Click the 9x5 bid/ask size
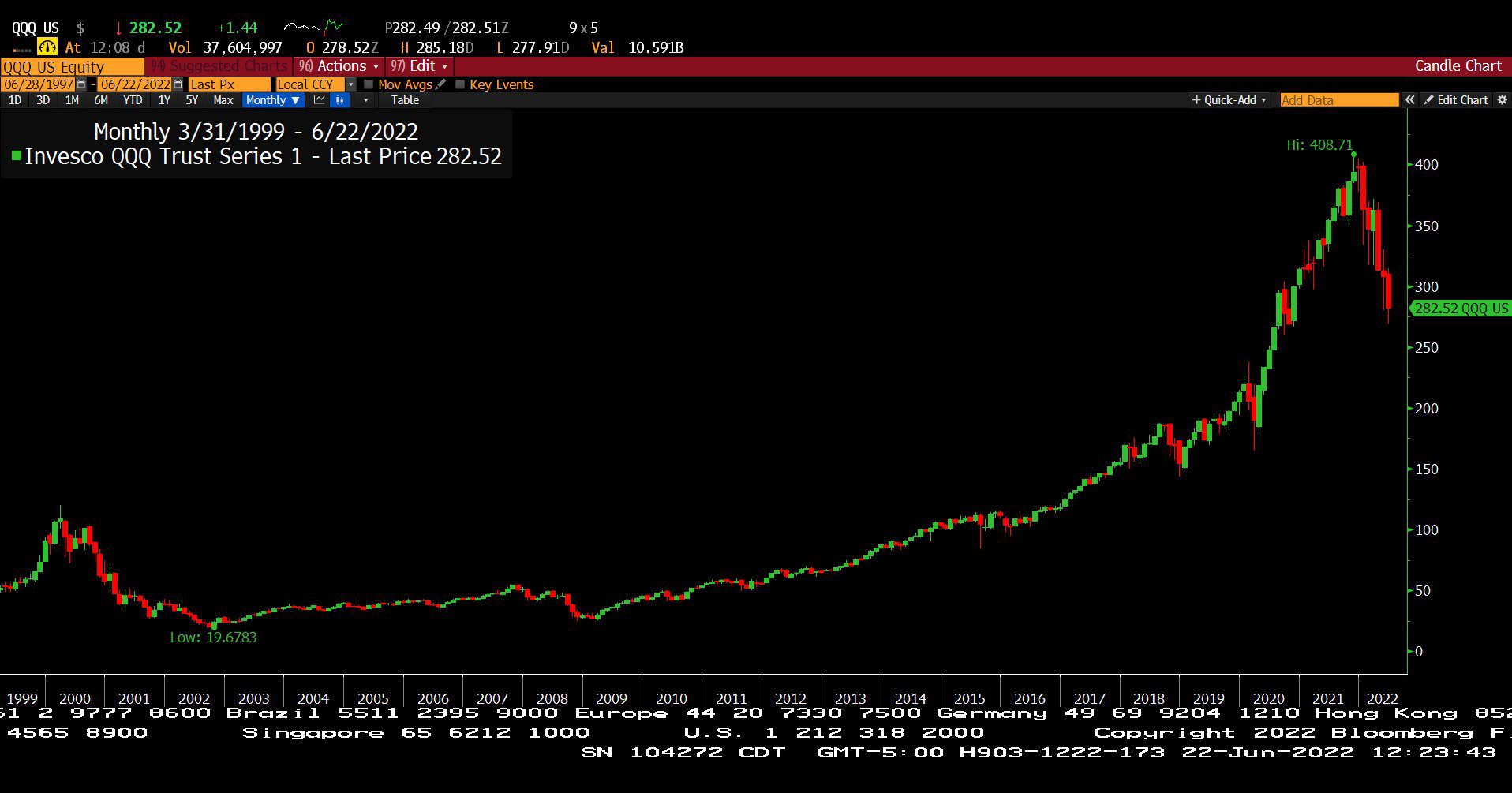The width and height of the screenshot is (1512, 793). tap(583, 28)
